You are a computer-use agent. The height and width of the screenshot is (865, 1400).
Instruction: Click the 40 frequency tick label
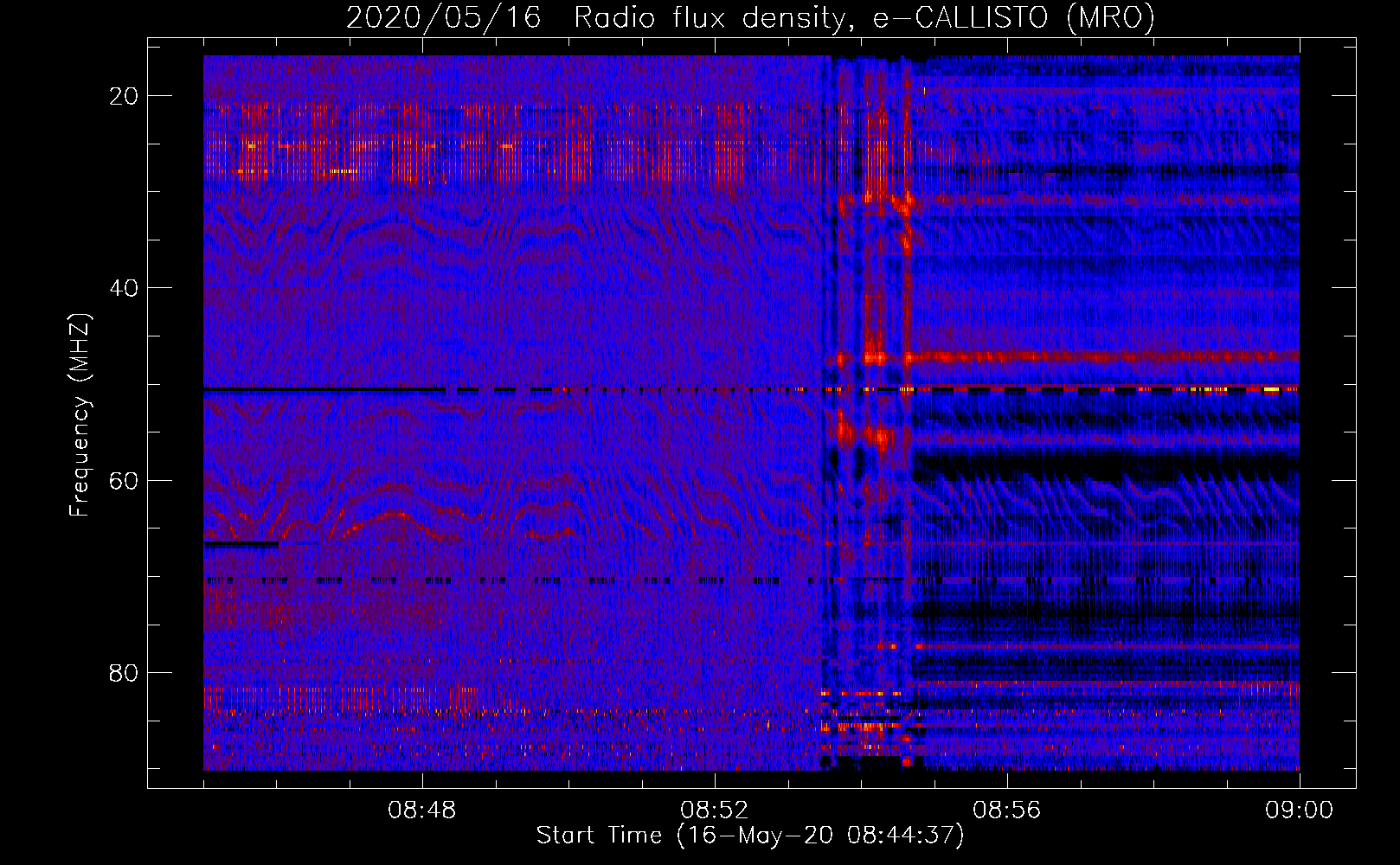[124, 288]
